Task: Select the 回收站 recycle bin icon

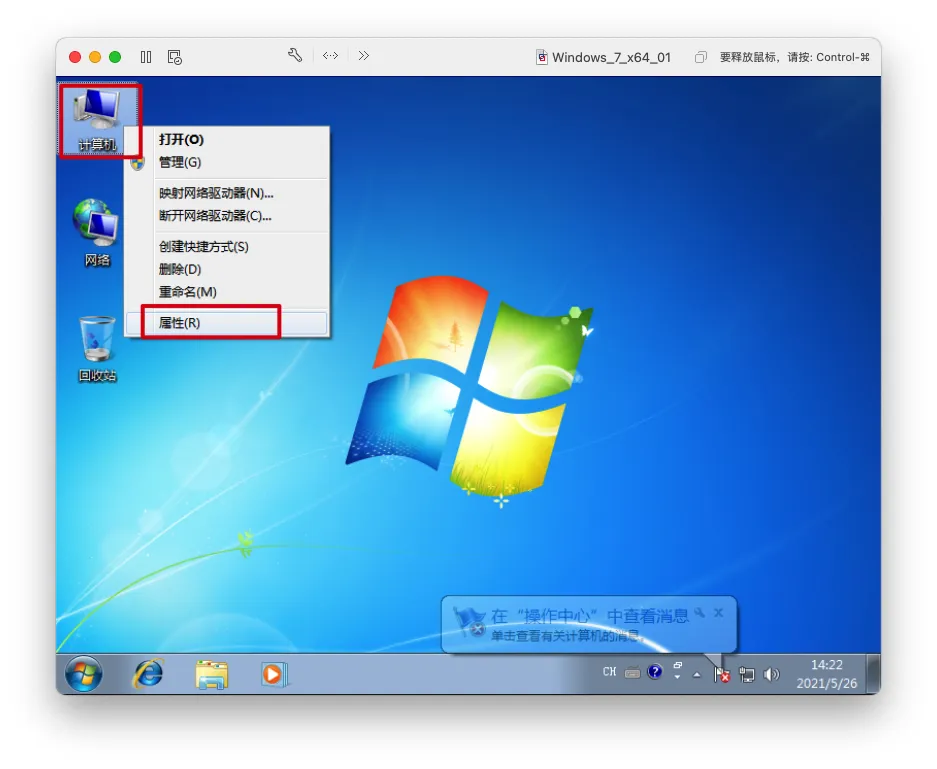Action: [97, 349]
